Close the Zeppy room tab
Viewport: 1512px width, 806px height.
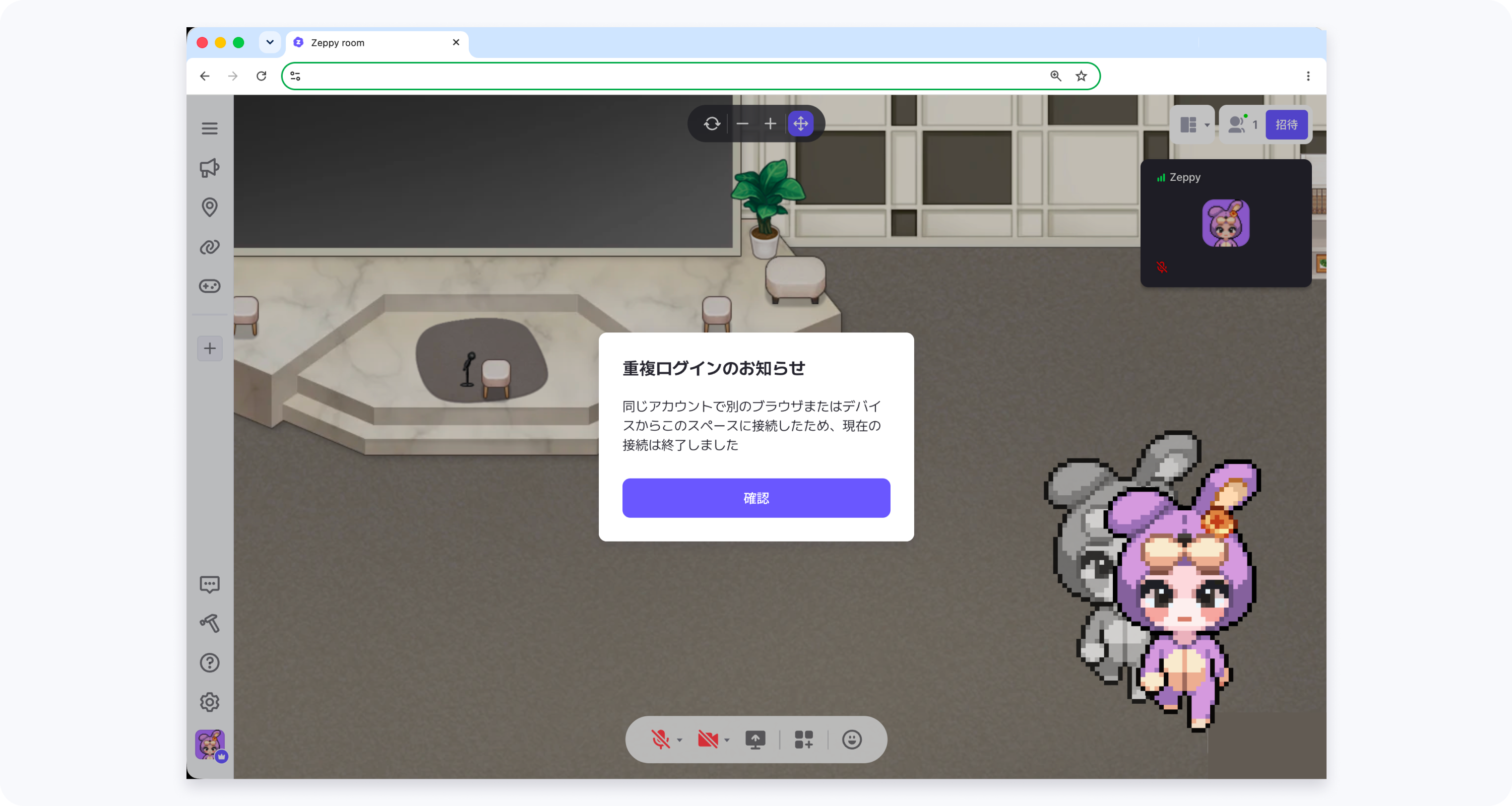click(456, 42)
